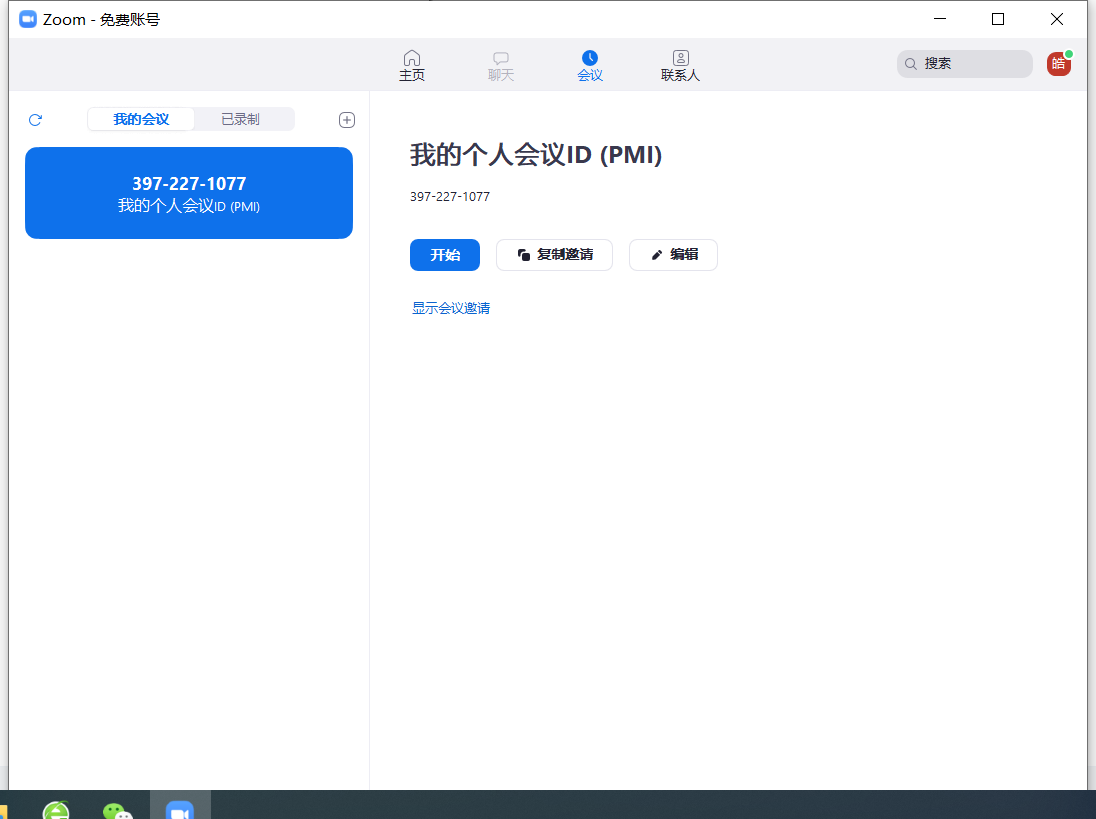Screen dimensions: 1096x819
Task: Maximize the Zoom window
Action: pos(998,19)
